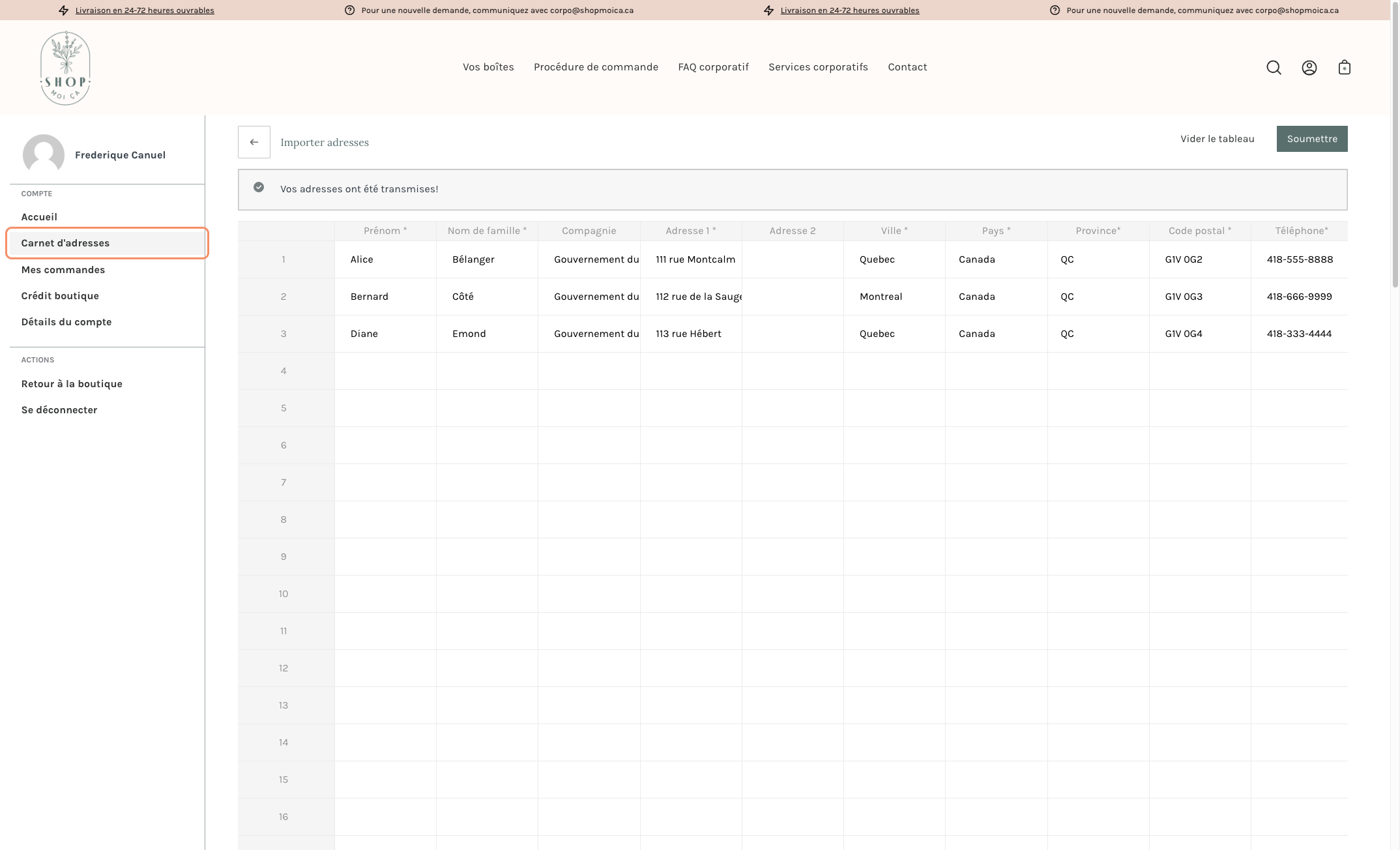The height and width of the screenshot is (850, 1400).
Task: Select the 111 rue Montcalm cell
Action: tap(691, 259)
